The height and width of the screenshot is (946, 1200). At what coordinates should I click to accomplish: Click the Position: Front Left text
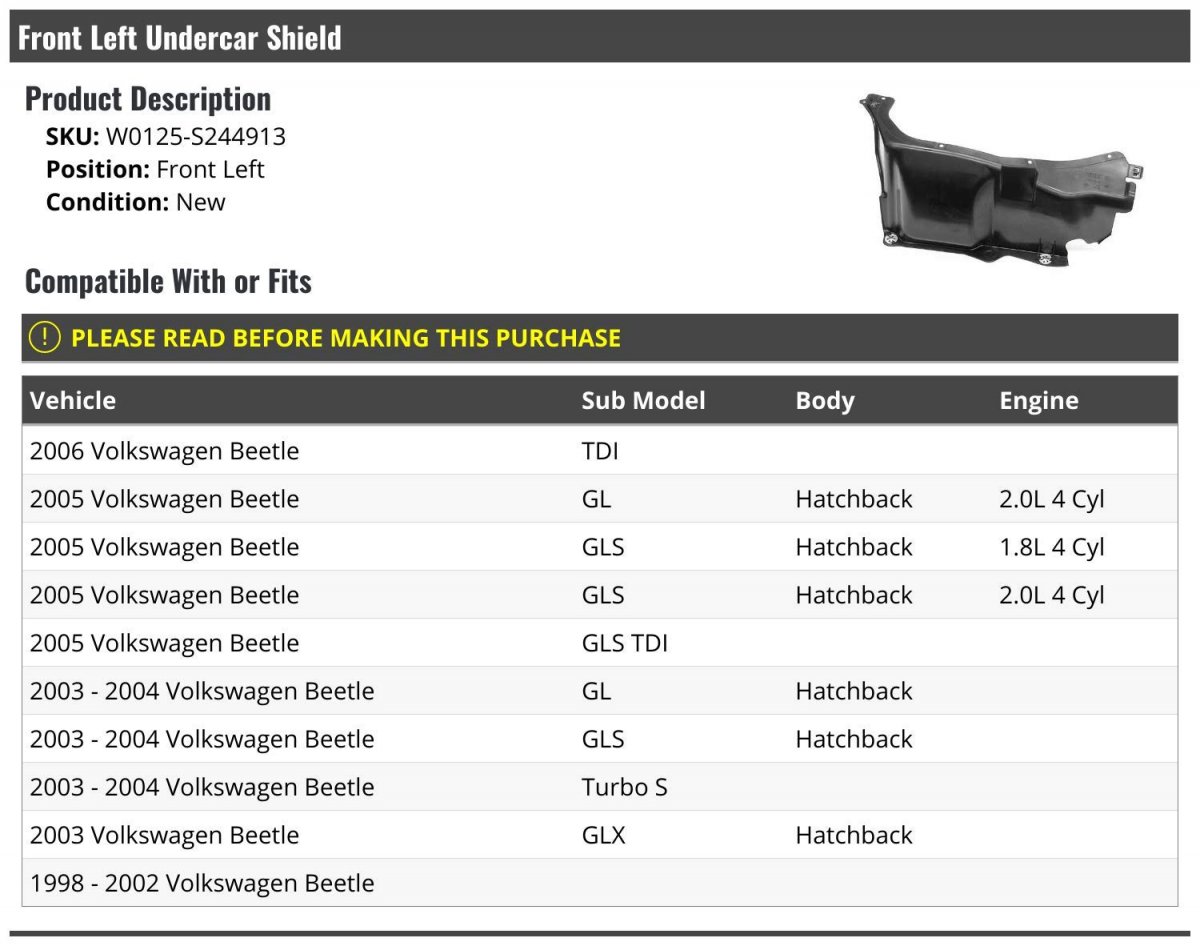click(155, 169)
